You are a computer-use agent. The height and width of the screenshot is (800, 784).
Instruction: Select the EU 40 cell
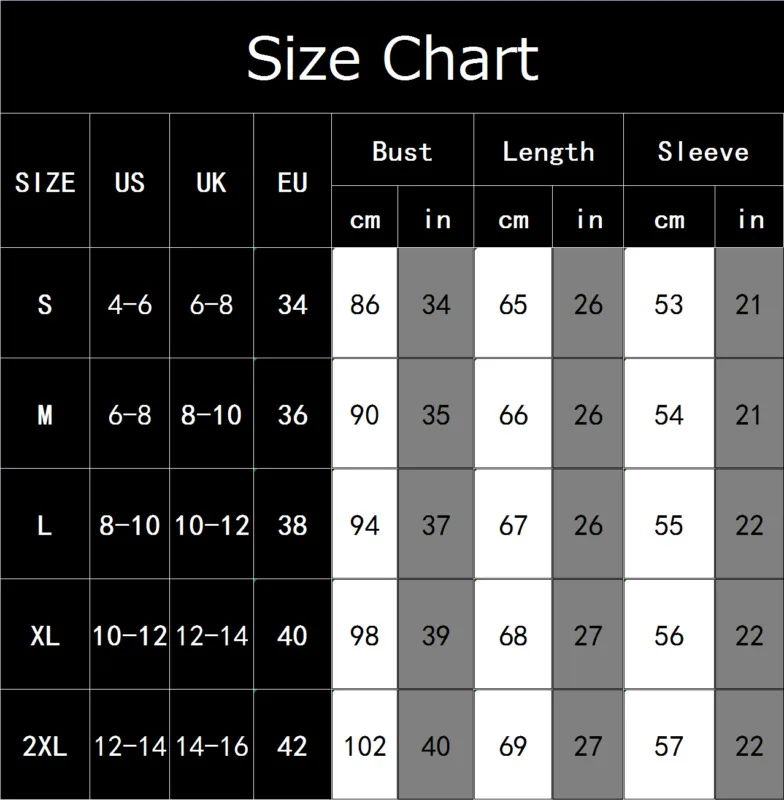click(292, 635)
